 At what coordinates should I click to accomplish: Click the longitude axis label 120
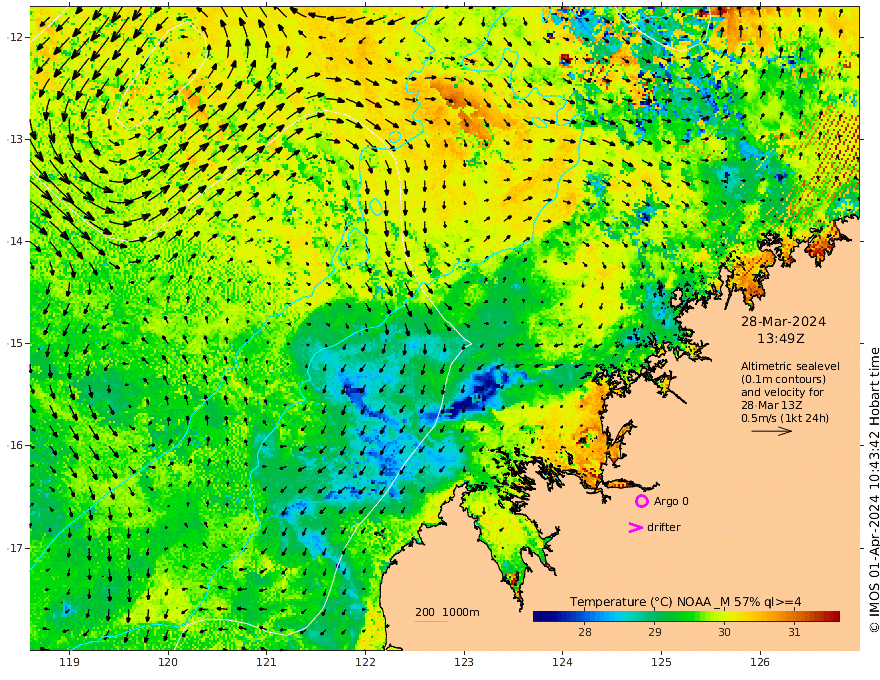pos(168,663)
